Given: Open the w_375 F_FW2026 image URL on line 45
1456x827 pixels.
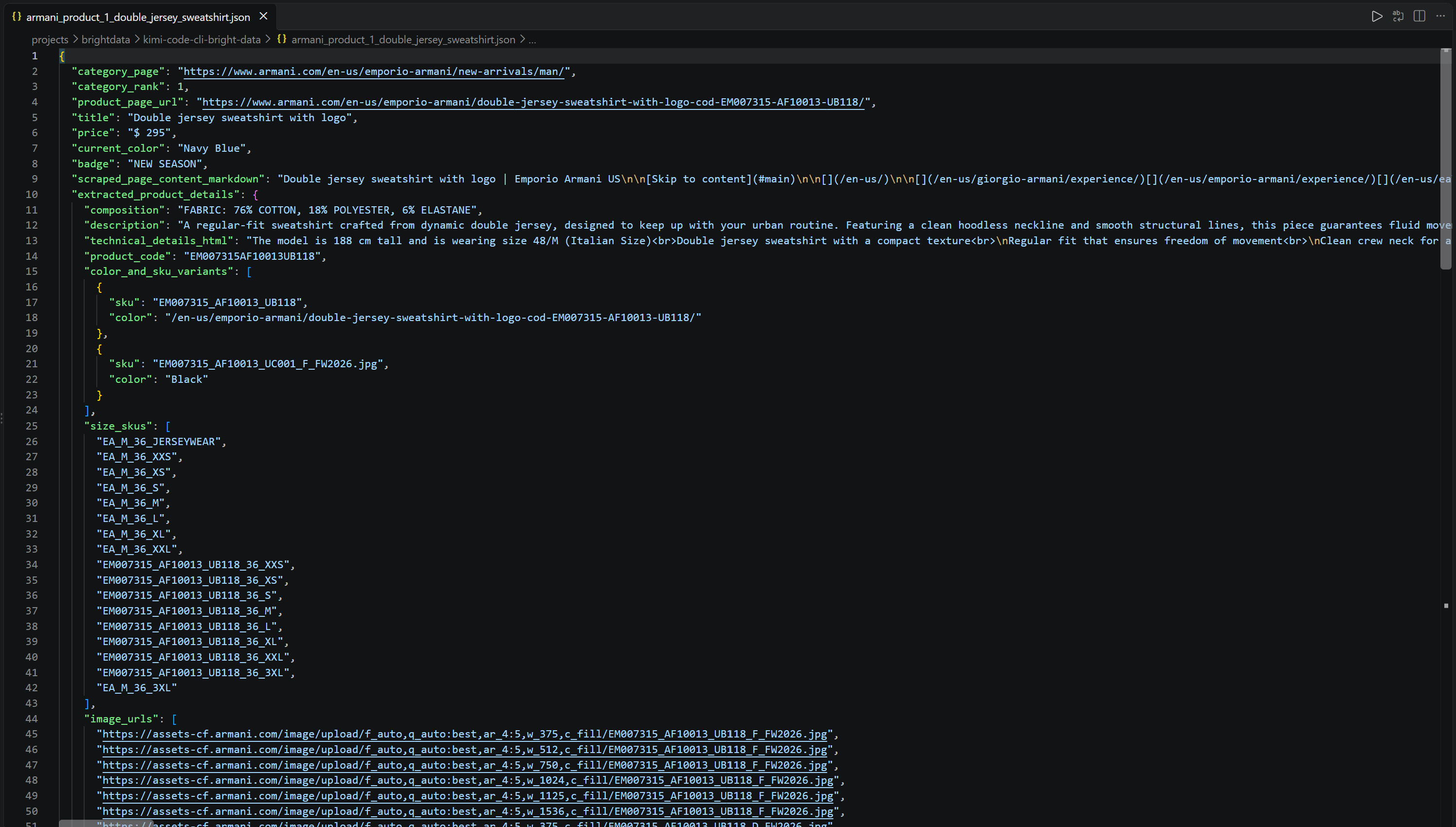Looking at the screenshot, I should 465,735.
